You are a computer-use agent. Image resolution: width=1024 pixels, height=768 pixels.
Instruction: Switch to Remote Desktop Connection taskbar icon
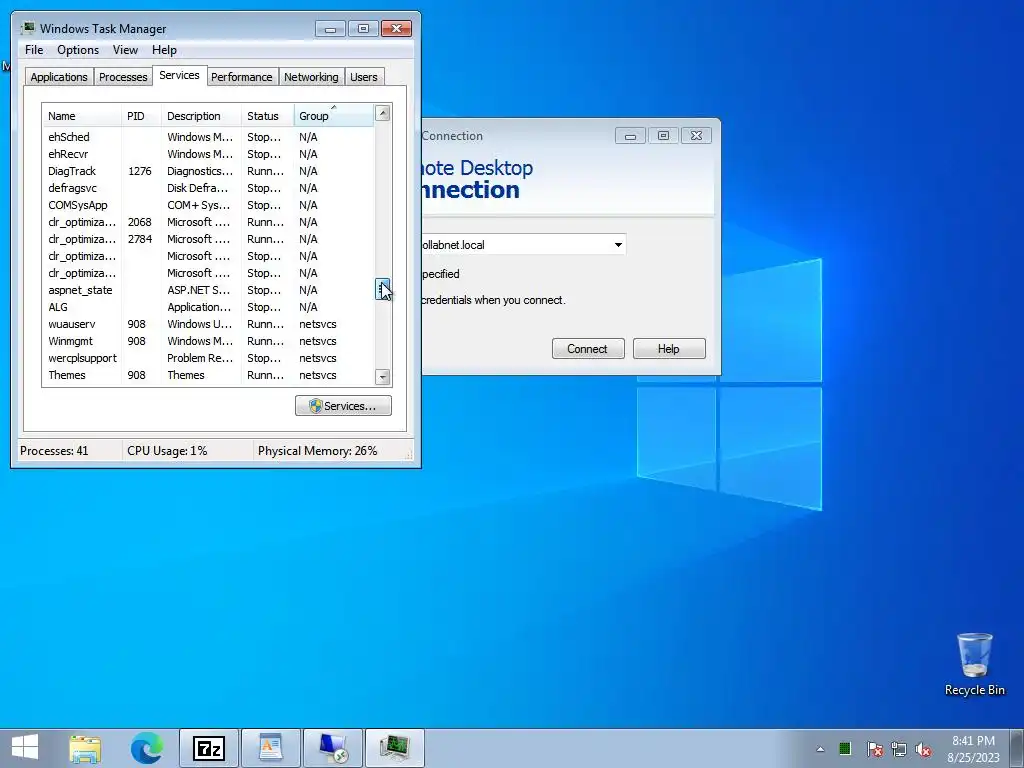click(x=332, y=748)
